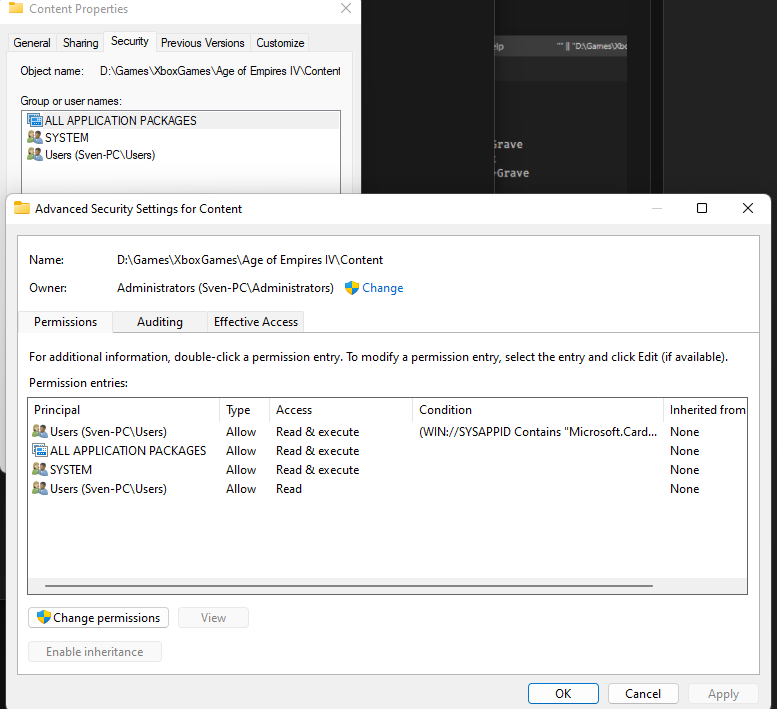Click the Administrators owner text
The height and width of the screenshot is (709, 777).
[x=225, y=288]
